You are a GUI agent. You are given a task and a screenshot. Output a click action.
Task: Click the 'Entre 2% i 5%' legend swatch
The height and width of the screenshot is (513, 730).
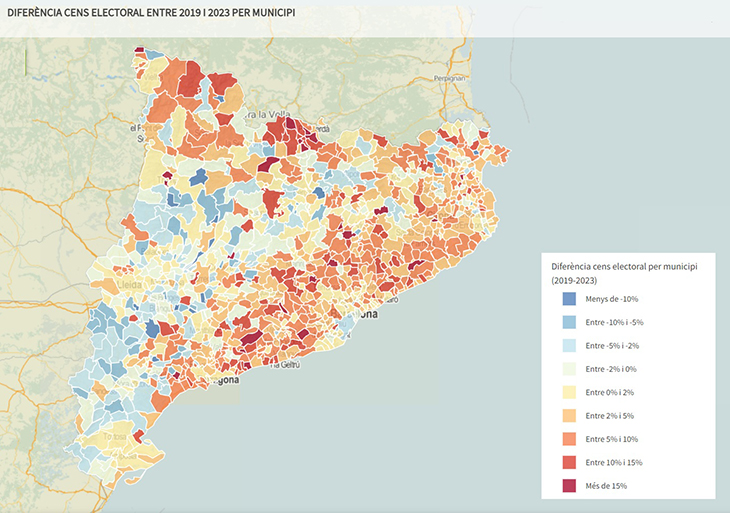[569, 415]
